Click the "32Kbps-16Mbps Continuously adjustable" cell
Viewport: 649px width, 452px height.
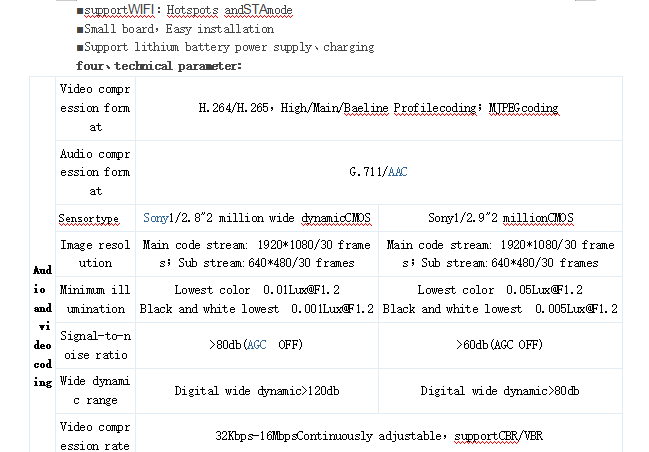[379, 437]
